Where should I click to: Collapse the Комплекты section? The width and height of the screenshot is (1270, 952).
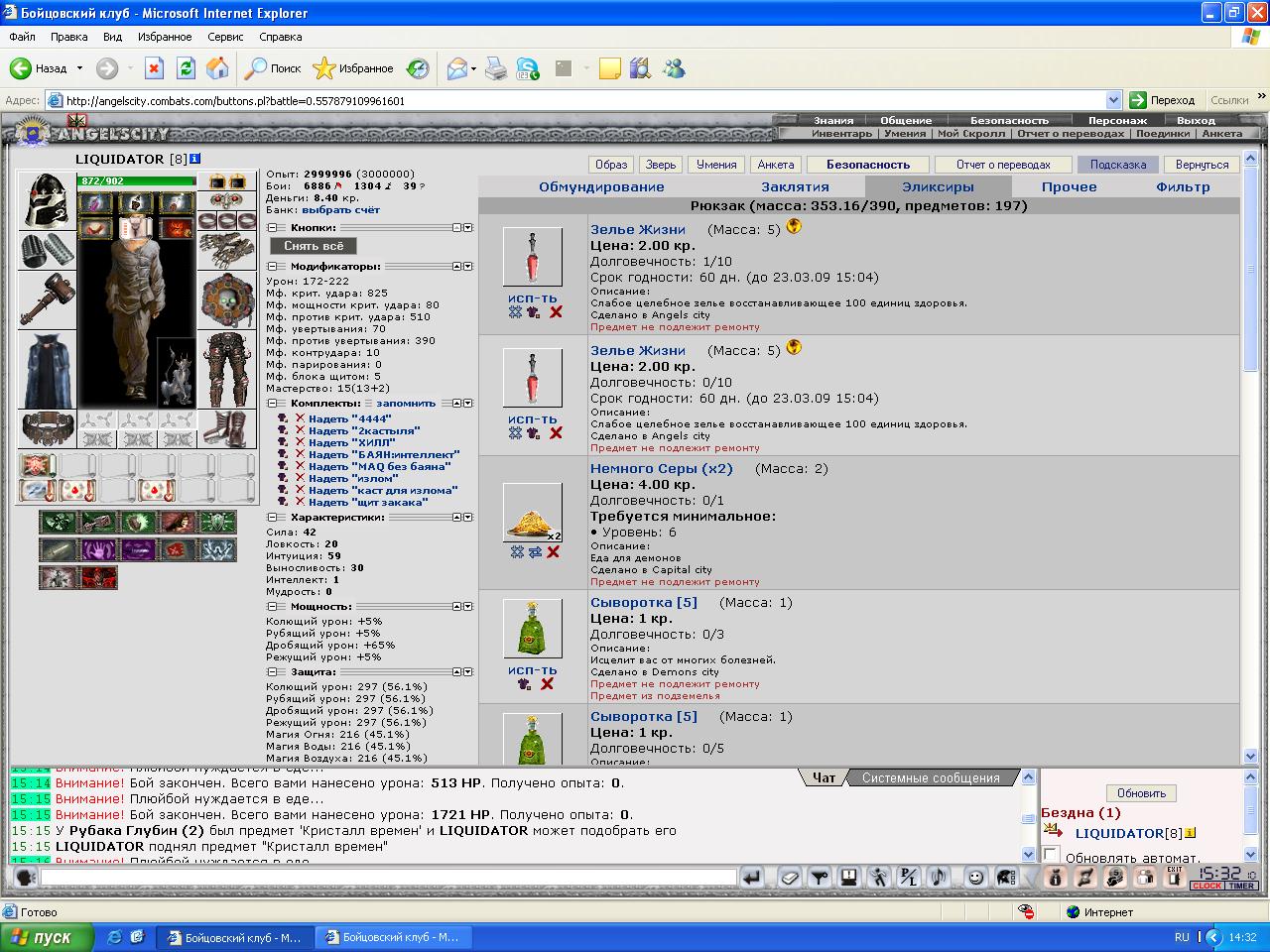(x=273, y=405)
